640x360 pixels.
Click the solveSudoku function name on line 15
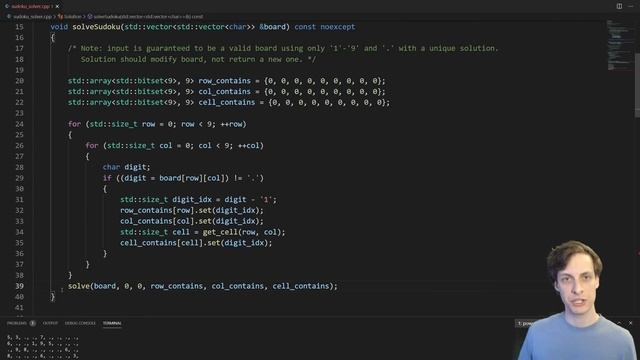tap(96, 27)
